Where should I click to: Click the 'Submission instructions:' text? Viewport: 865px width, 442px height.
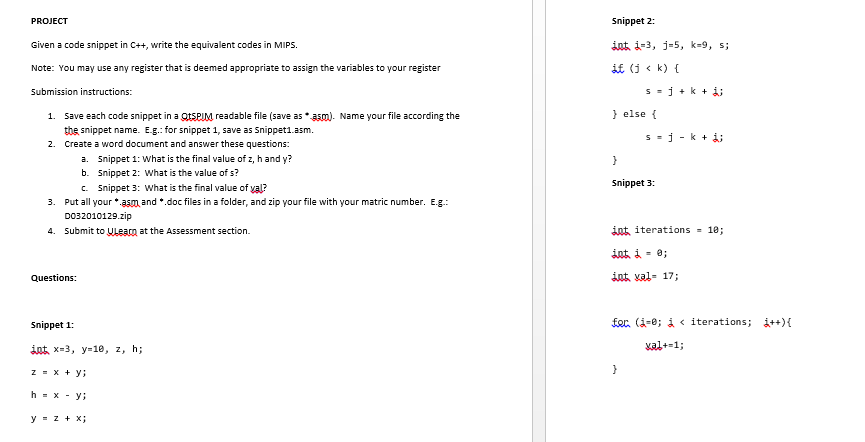click(x=81, y=92)
